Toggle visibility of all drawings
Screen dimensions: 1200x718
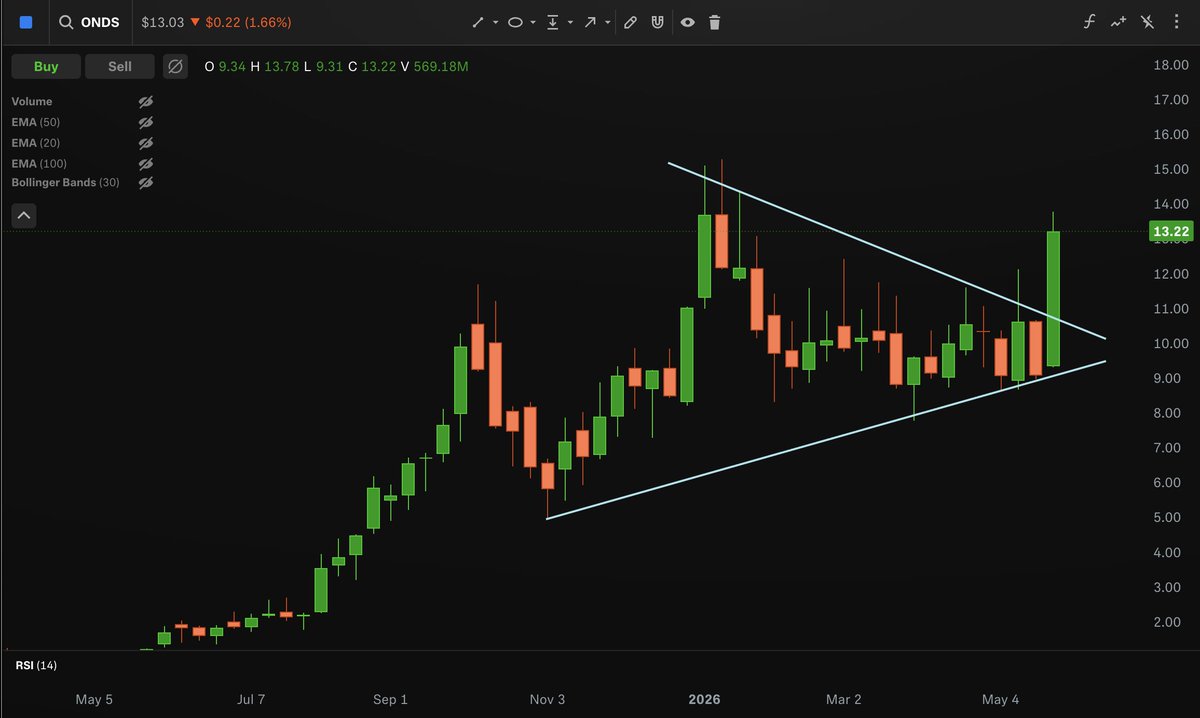point(687,22)
